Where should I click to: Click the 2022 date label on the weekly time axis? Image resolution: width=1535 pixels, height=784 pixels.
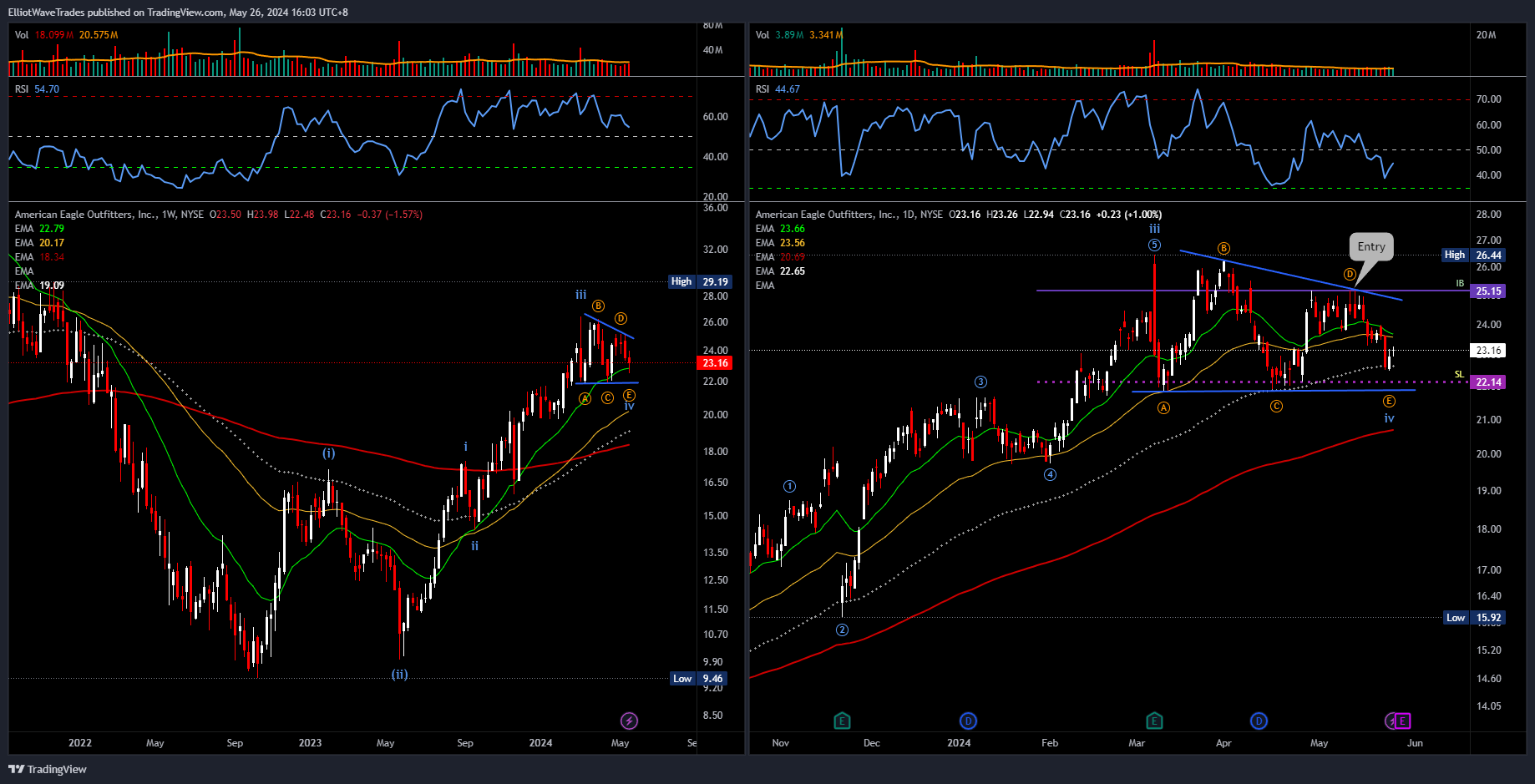click(x=80, y=743)
